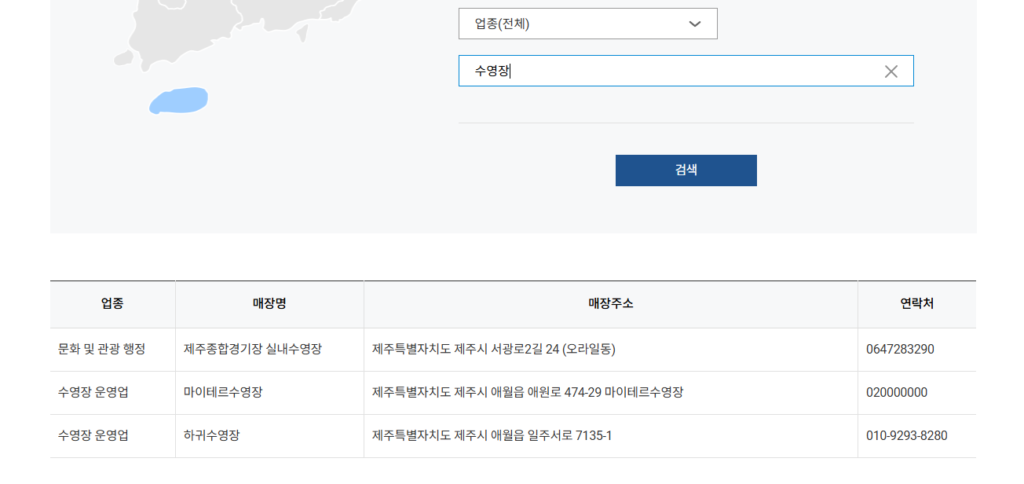Click the 매장명 column header
The image size is (1024, 484).
269,304
